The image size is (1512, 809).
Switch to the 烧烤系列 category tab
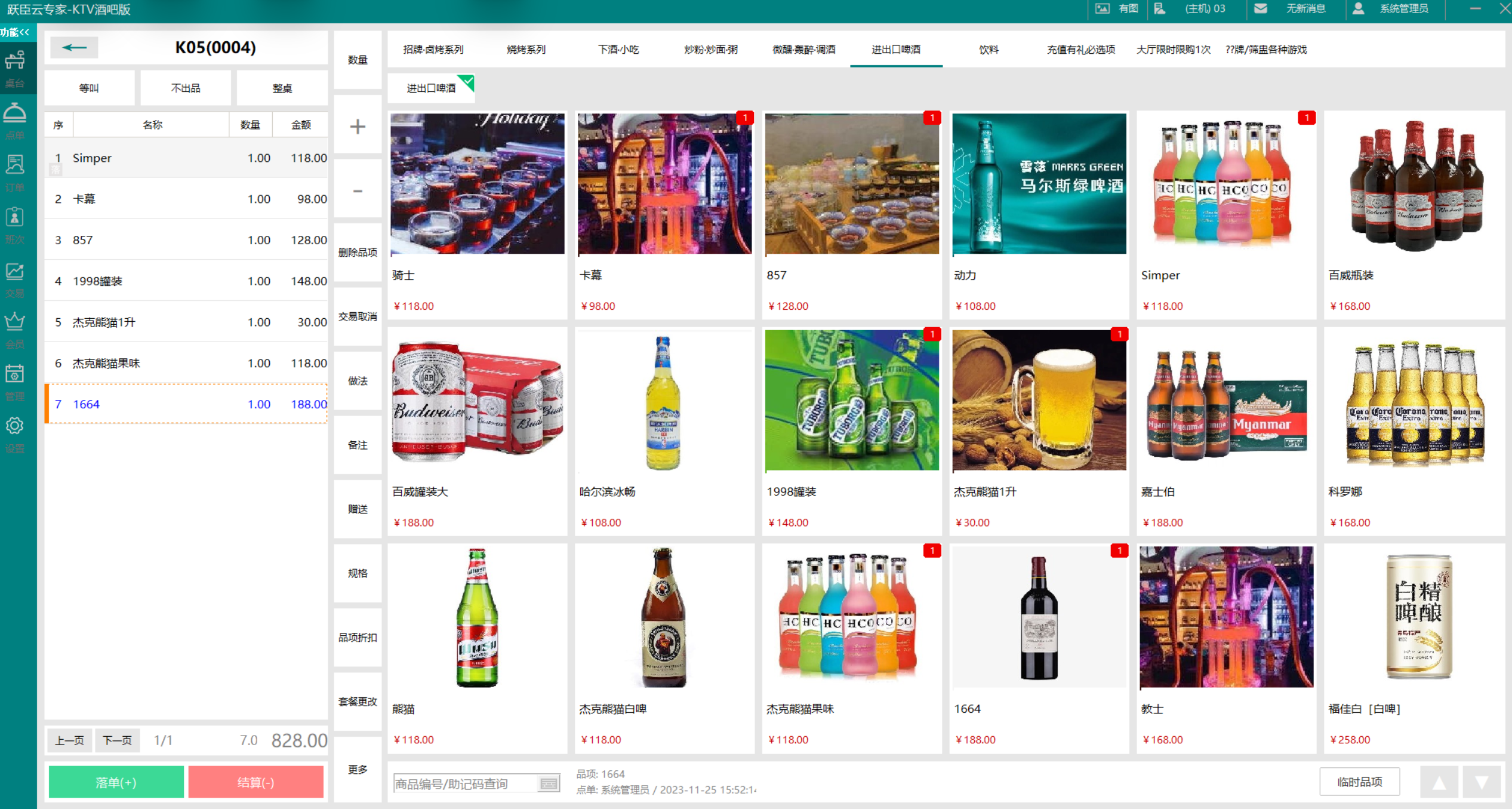point(526,50)
